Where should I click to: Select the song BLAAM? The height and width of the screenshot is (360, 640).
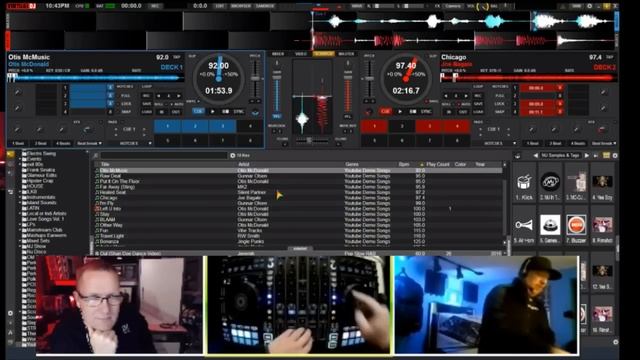pos(298,220)
